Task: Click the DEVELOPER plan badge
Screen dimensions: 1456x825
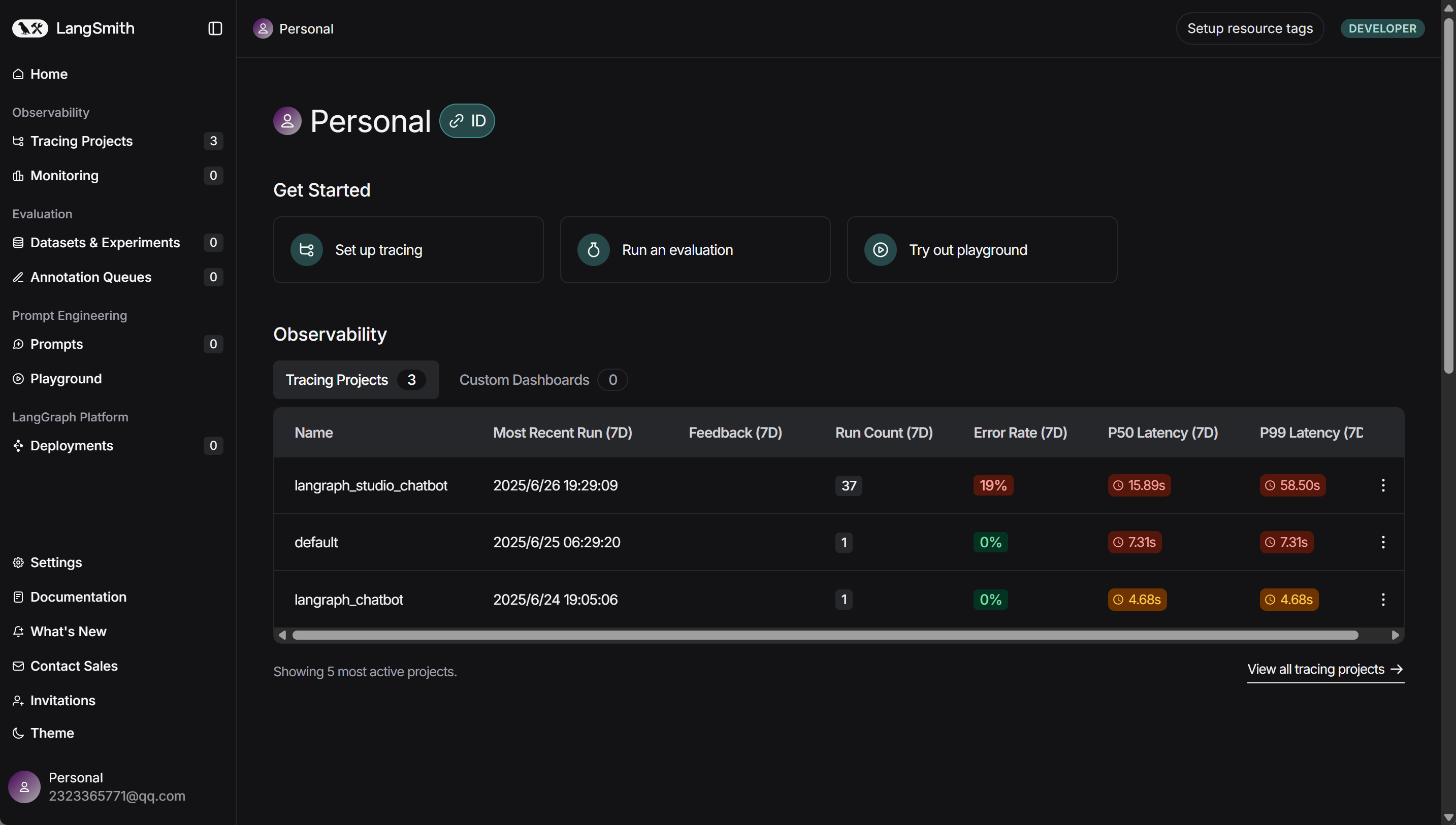Action: [1382, 28]
